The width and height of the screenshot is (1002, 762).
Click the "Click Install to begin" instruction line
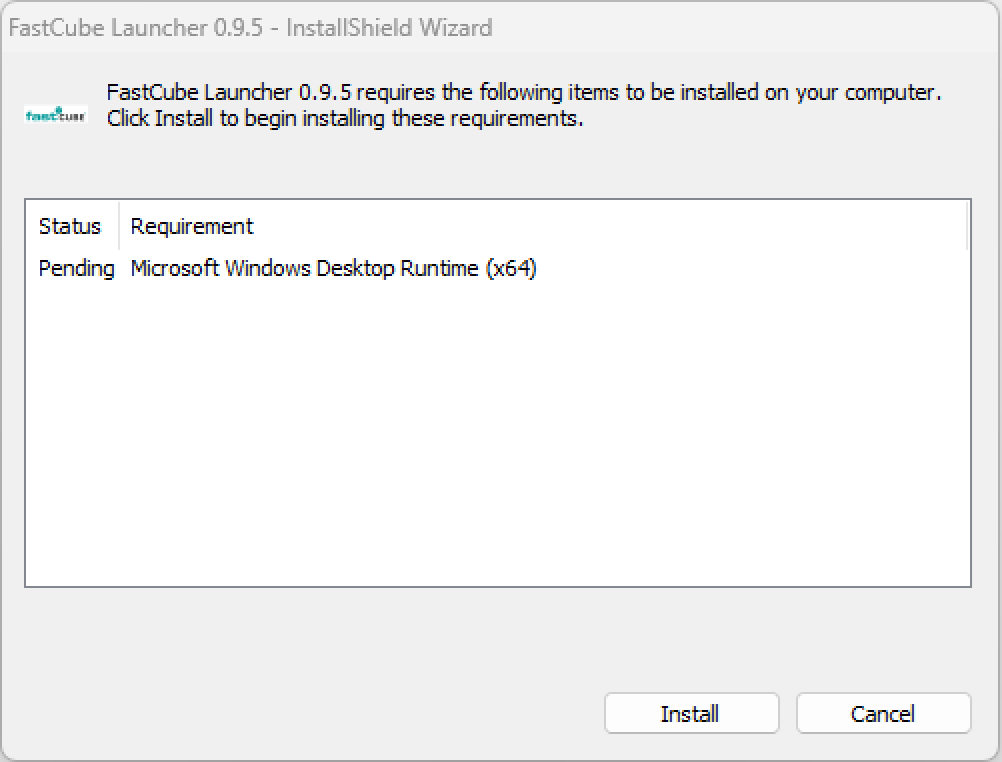point(345,118)
